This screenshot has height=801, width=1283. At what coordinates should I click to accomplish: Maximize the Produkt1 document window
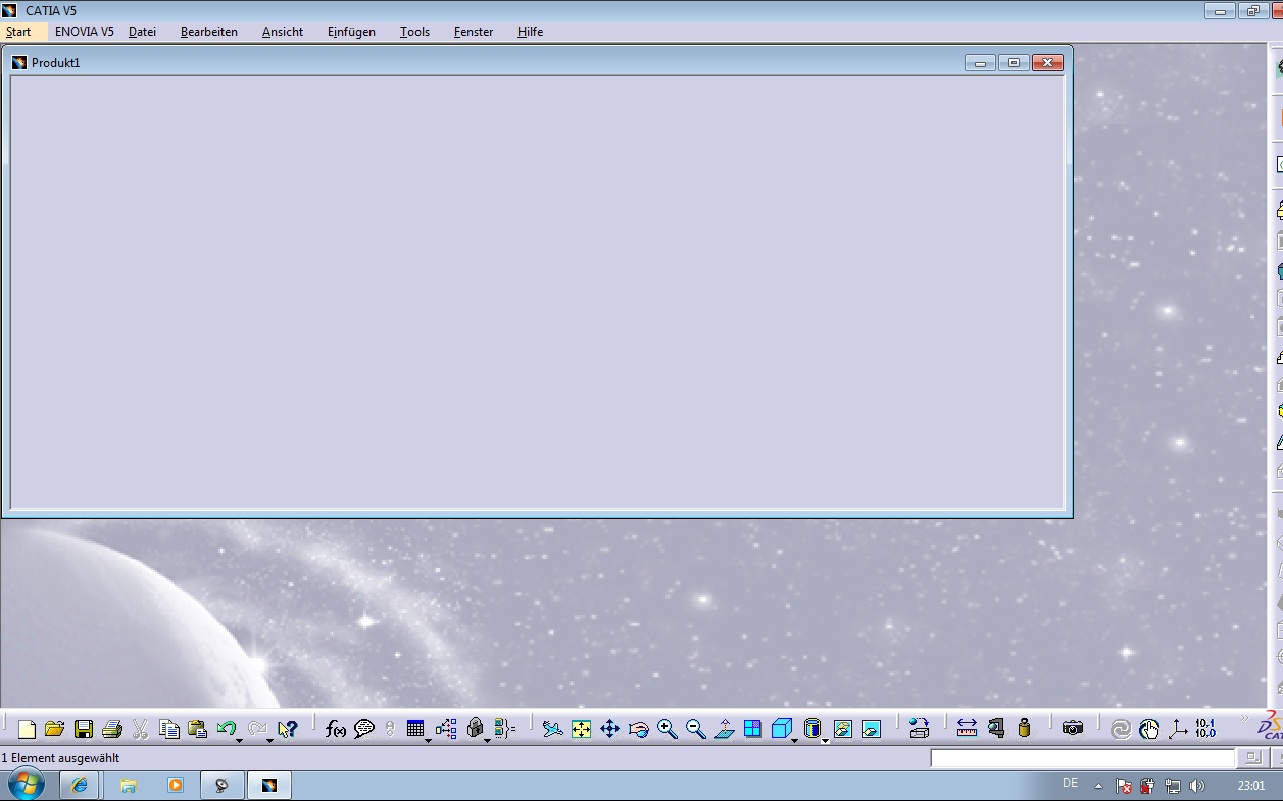1013,62
